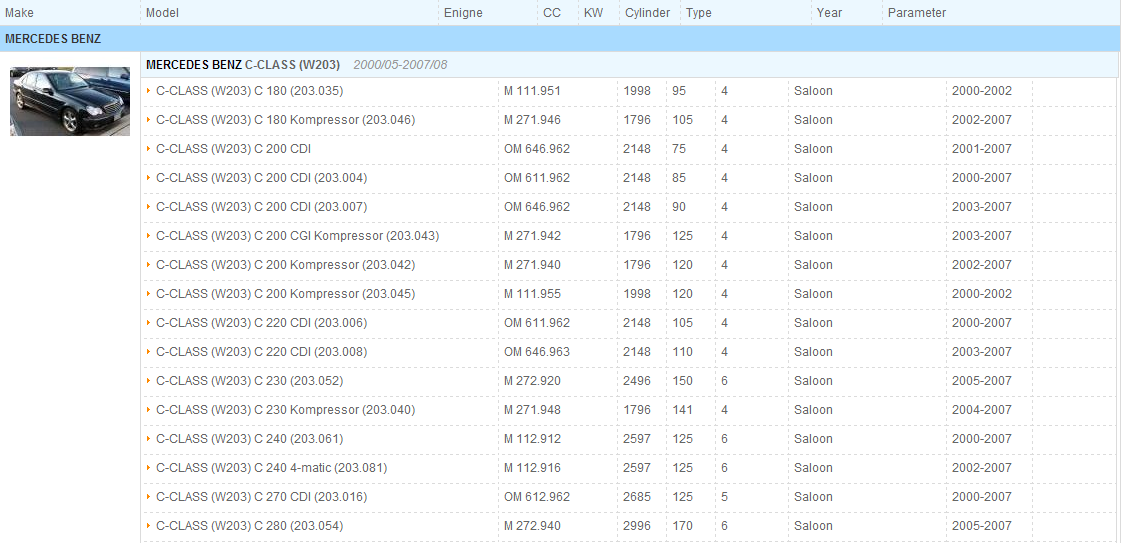Viewport: 1123px width, 543px height.
Task: Open C 240 (203.061) model link
Action: 249,439
